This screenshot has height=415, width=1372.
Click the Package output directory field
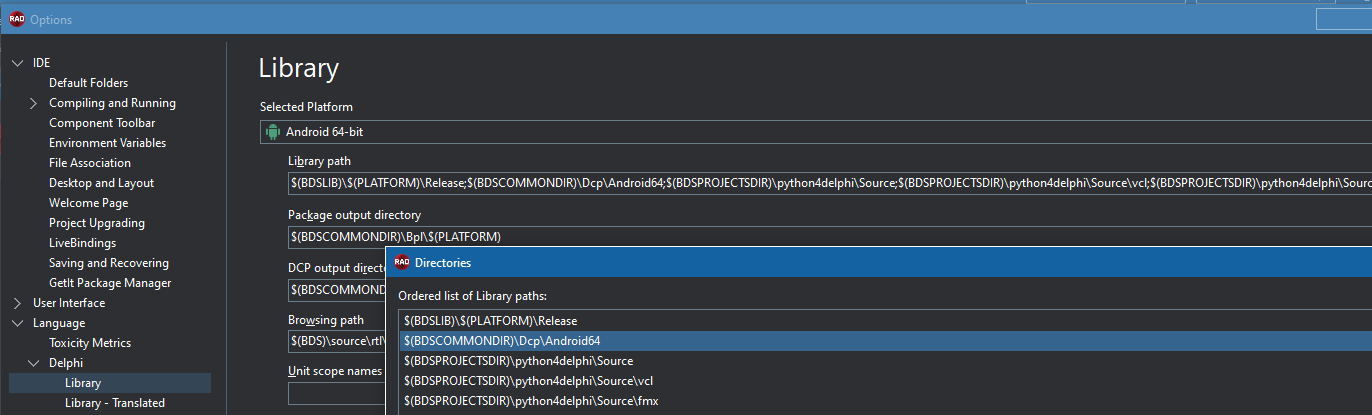pos(830,237)
